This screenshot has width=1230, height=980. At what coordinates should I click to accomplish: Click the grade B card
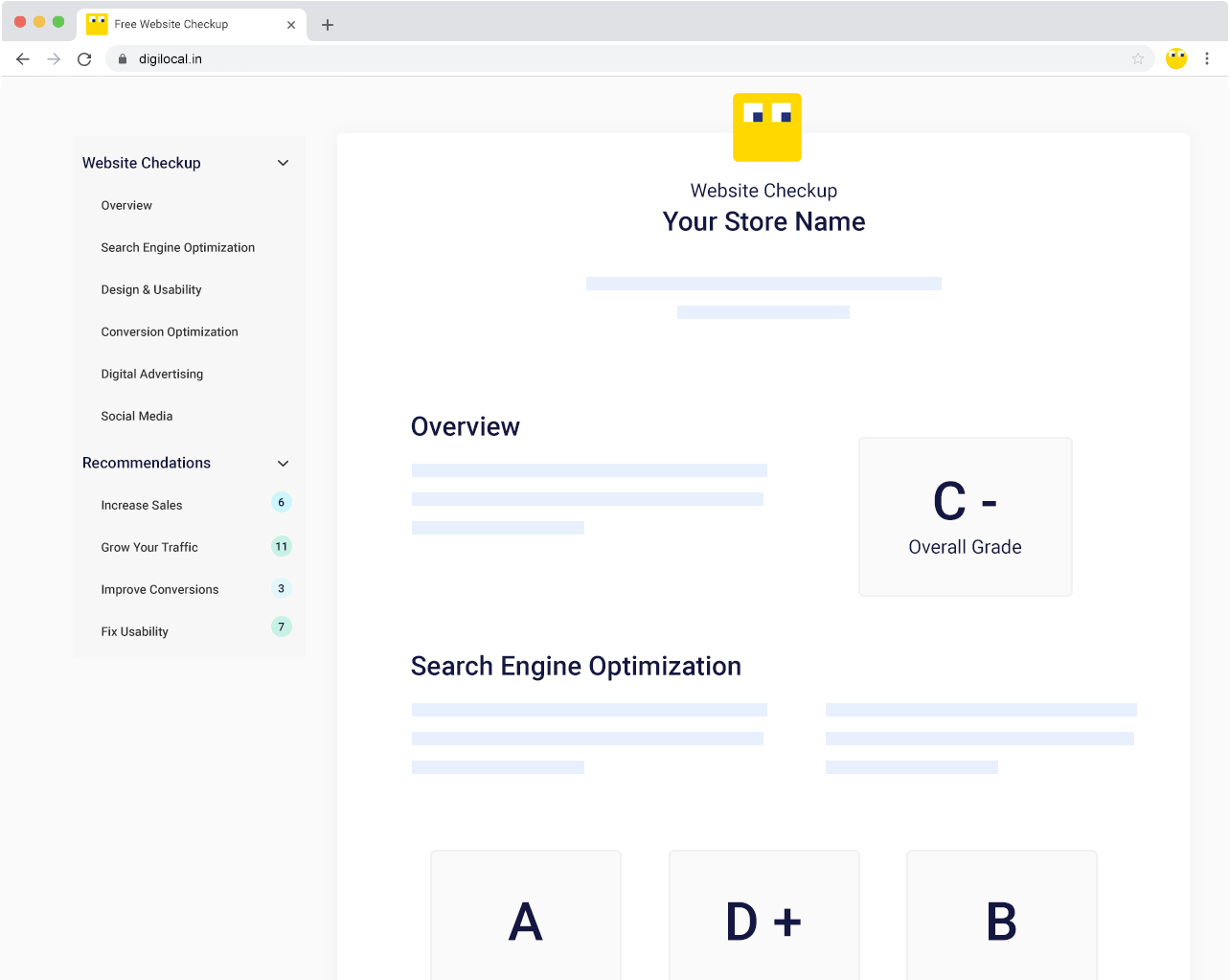click(1002, 916)
